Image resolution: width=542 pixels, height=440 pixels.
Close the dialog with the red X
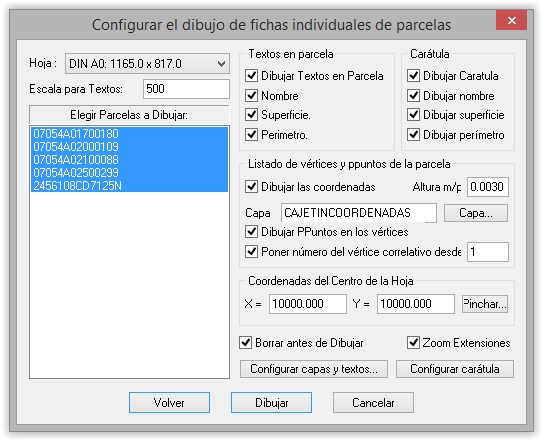click(512, 20)
